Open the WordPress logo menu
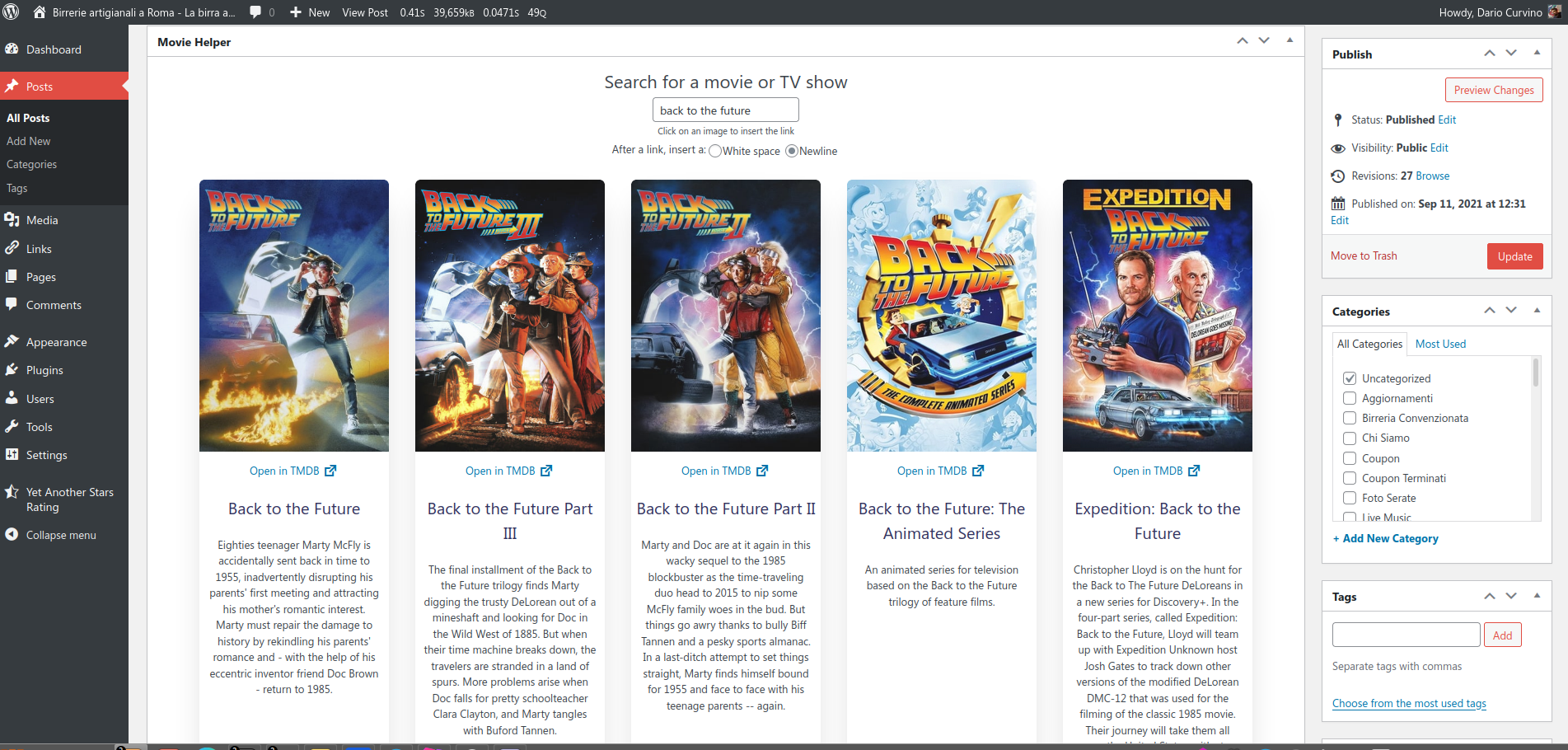The width and height of the screenshot is (1568, 750). click(x=12, y=12)
